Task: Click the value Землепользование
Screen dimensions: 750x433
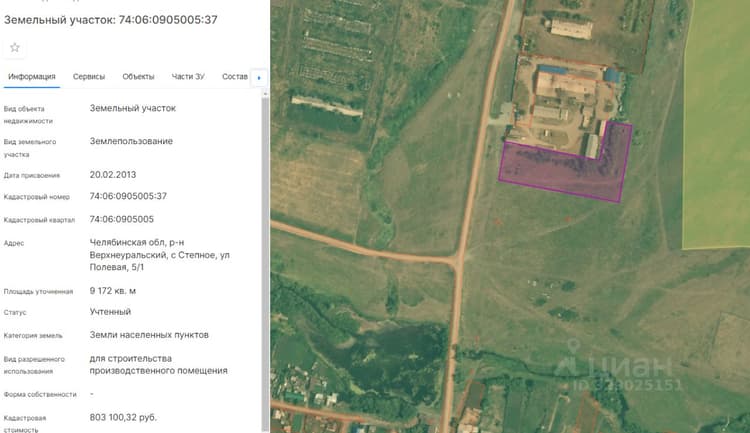Action: tap(131, 141)
